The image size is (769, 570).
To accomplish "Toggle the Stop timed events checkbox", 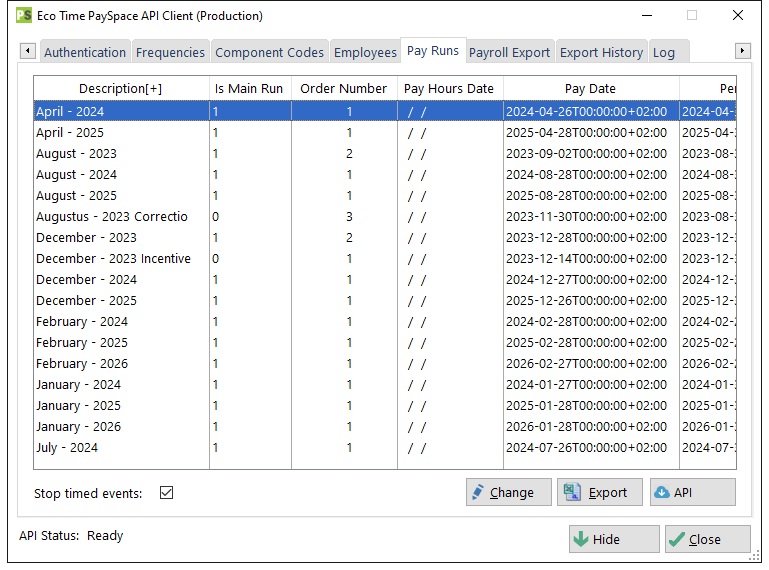I will pyautogui.click(x=167, y=492).
